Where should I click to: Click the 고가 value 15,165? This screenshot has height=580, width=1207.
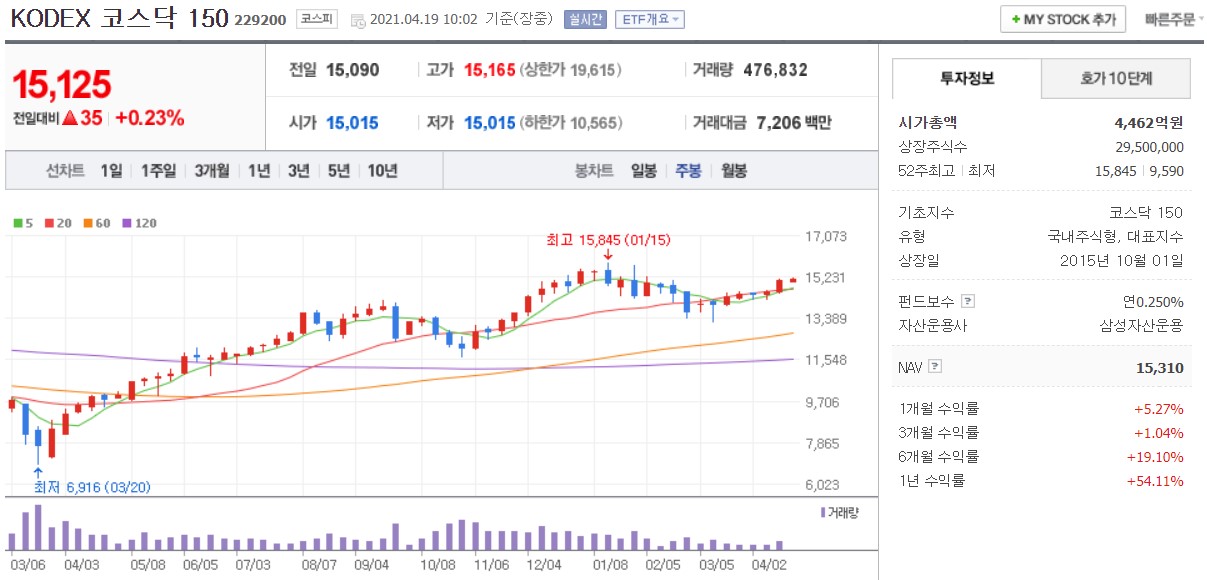[490, 70]
